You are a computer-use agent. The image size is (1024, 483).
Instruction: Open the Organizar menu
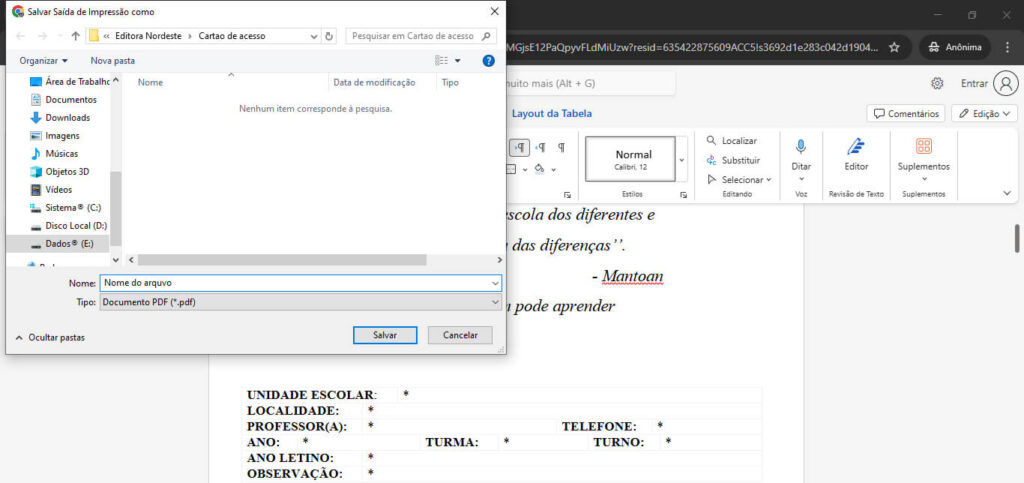43,61
